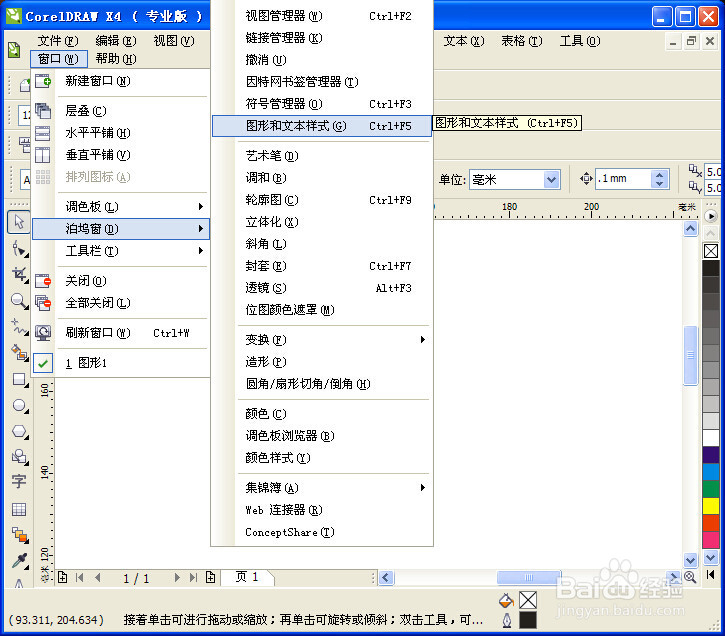Click the 水平平铺 tile icon
The width and height of the screenshot is (725, 636).
click(43, 133)
